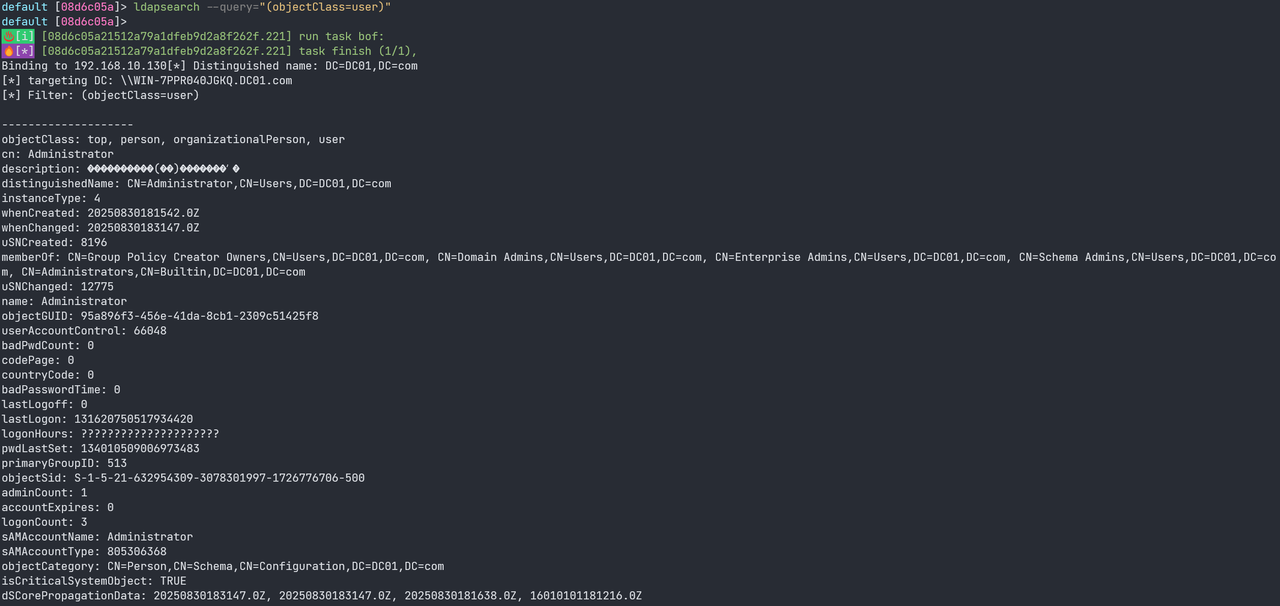Click the objectGUID value
1280x606 pixels.
coord(199,316)
